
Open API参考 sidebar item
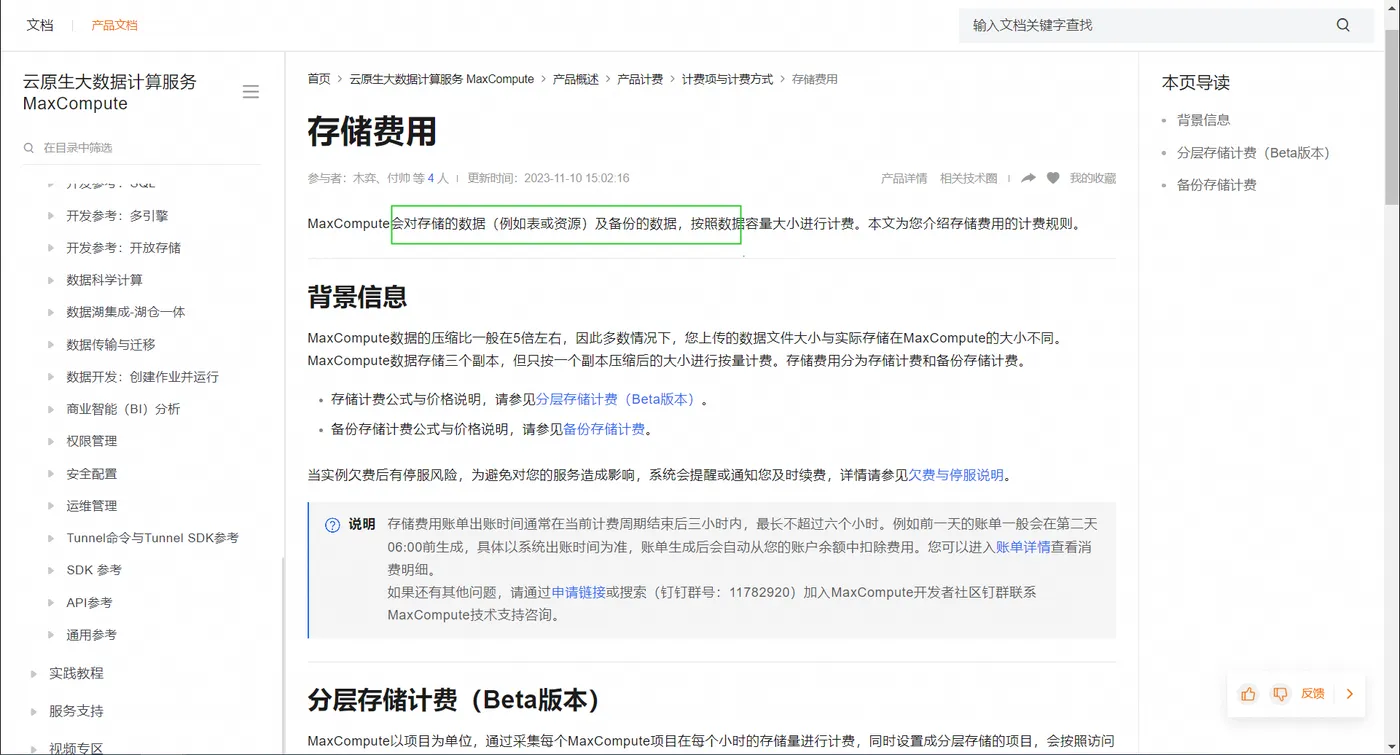90,603
